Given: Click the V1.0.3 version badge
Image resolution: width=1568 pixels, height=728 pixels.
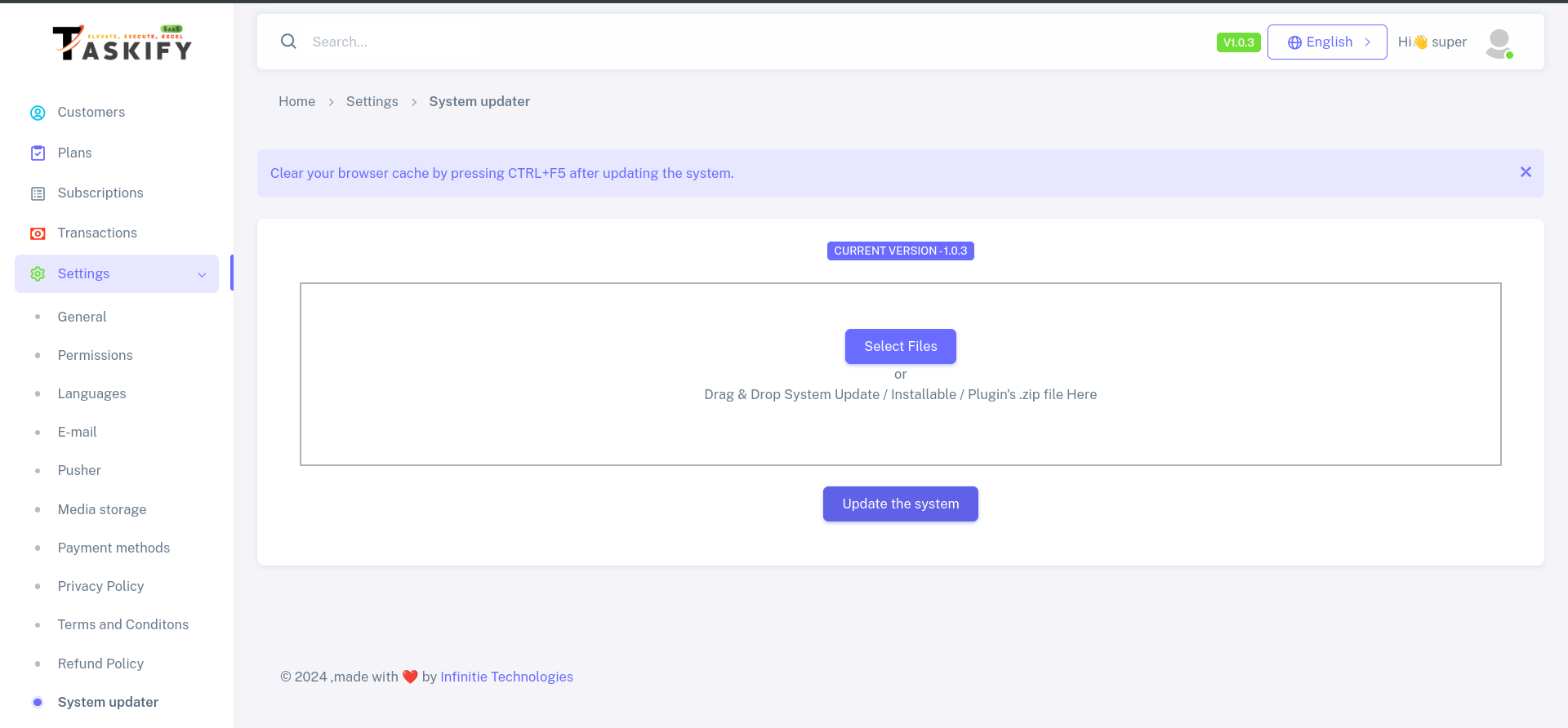Looking at the screenshot, I should pos(1238,42).
